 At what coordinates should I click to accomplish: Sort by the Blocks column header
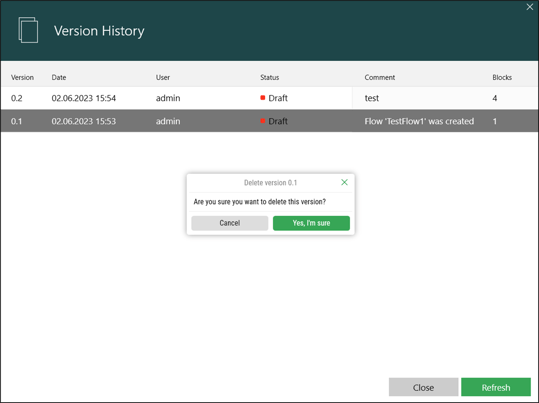502,77
